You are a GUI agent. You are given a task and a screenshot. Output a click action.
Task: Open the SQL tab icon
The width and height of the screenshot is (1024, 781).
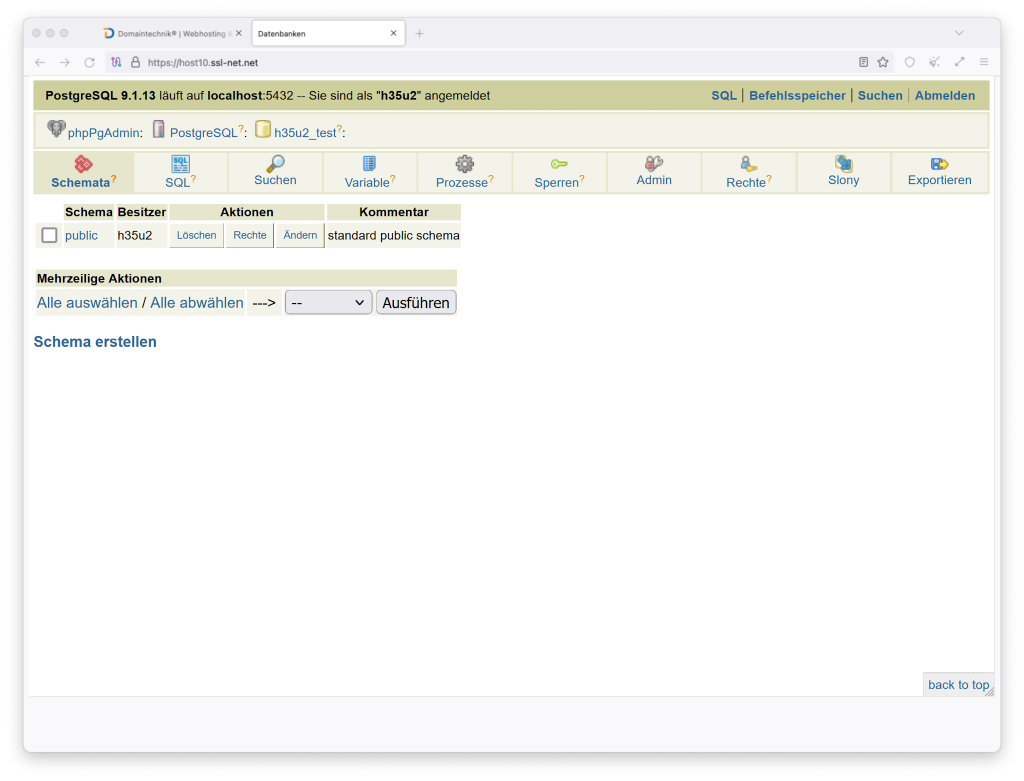click(180, 164)
